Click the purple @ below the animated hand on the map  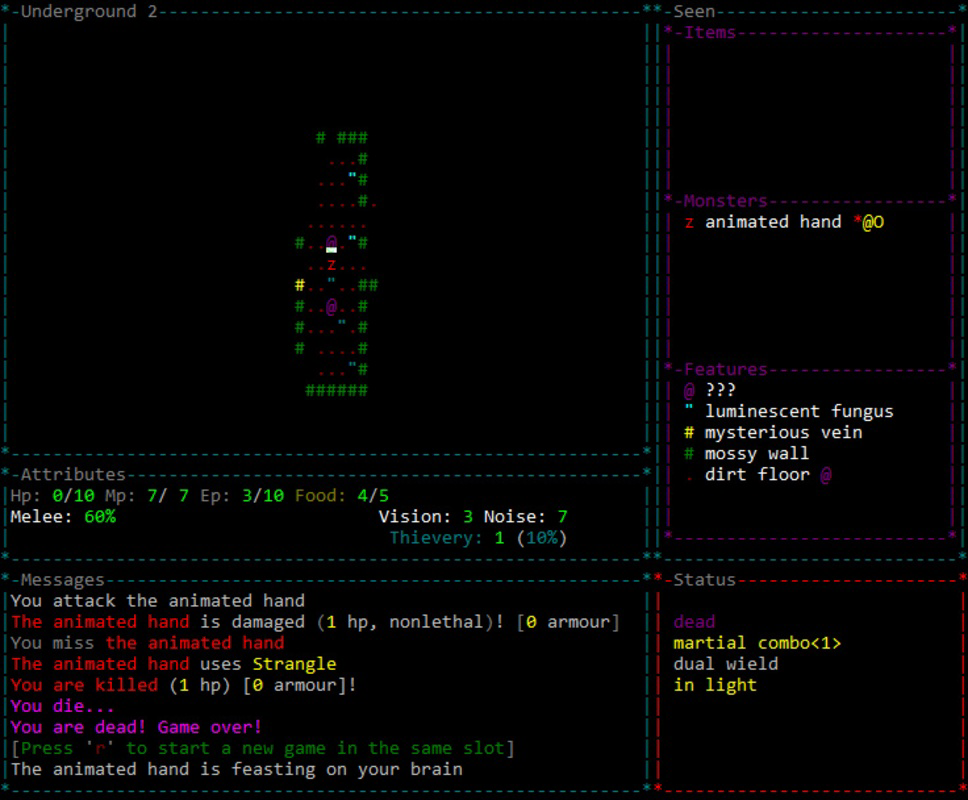[332, 306]
